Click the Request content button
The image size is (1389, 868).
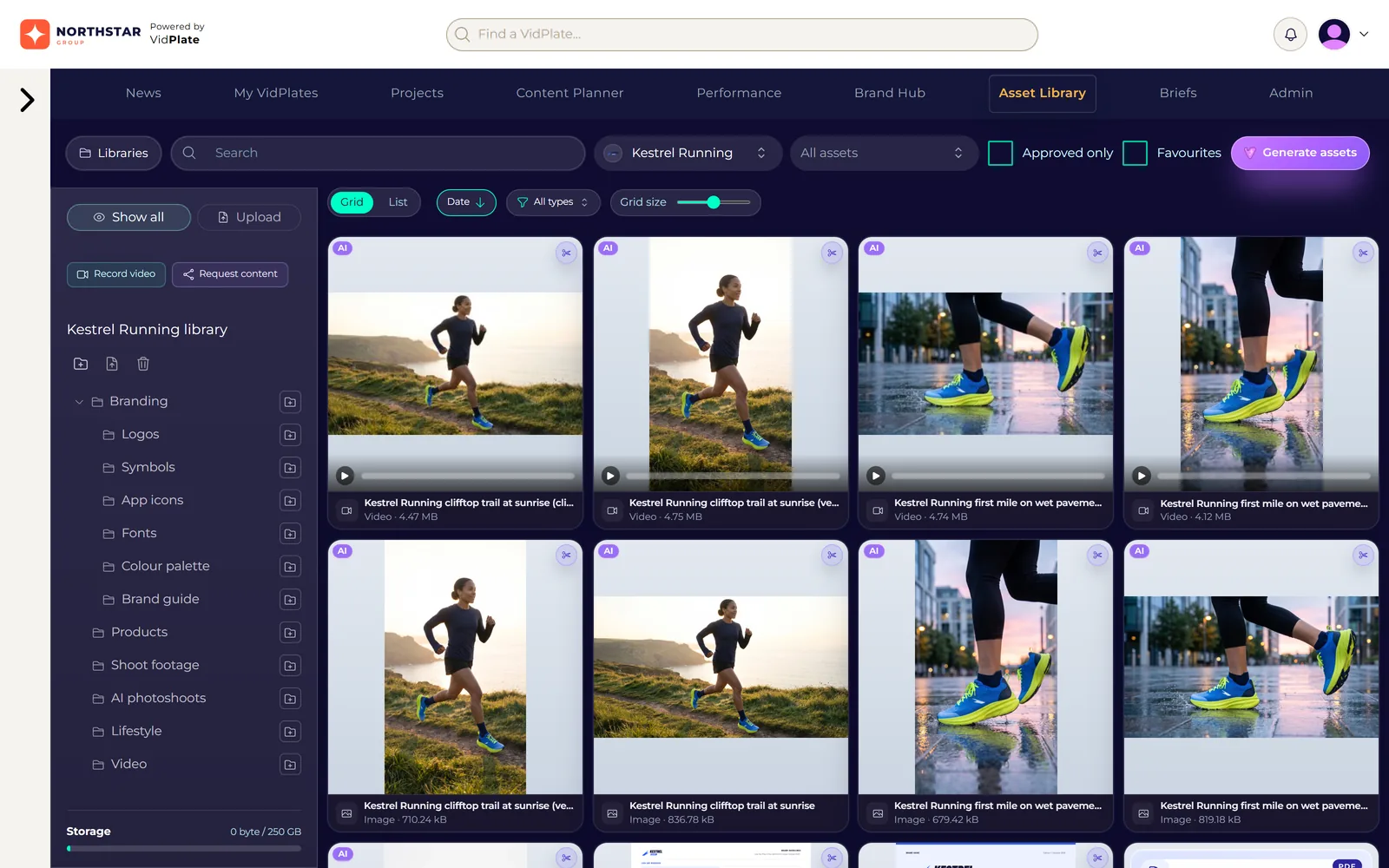pos(230,274)
